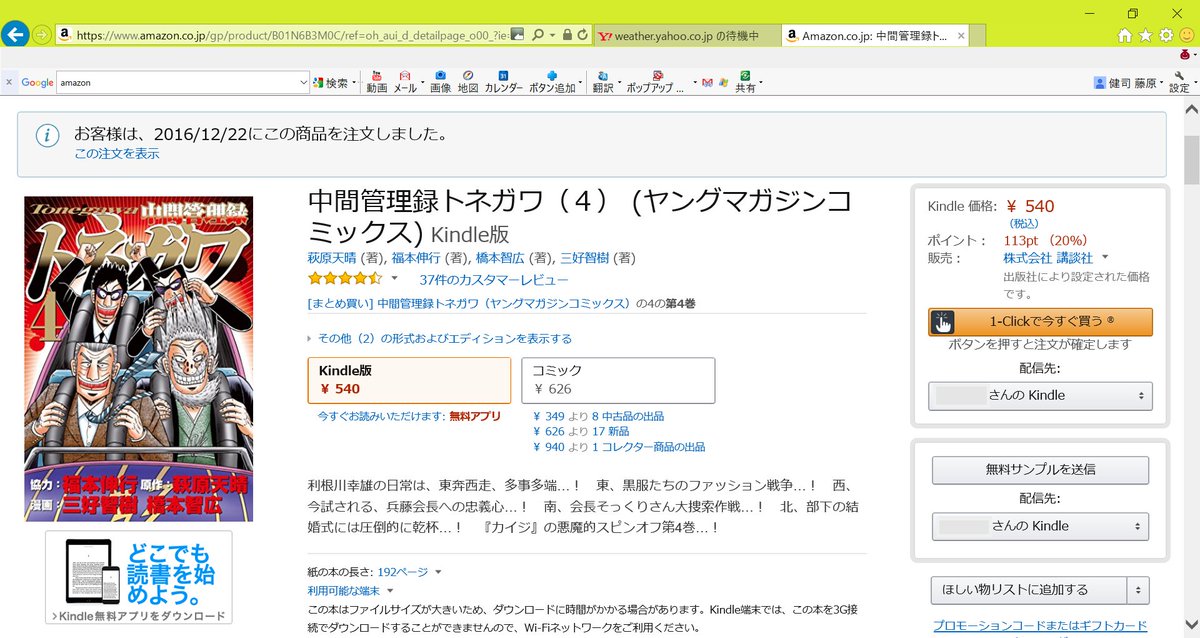The height and width of the screenshot is (638, 1200).
Task: Open the この注文を表示 link
Action: tap(116, 154)
